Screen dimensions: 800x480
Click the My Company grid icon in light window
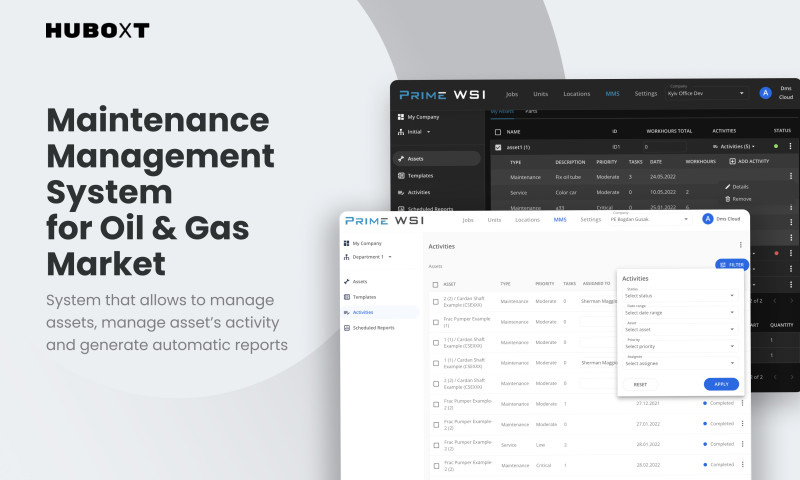pyautogui.click(x=346, y=243)
